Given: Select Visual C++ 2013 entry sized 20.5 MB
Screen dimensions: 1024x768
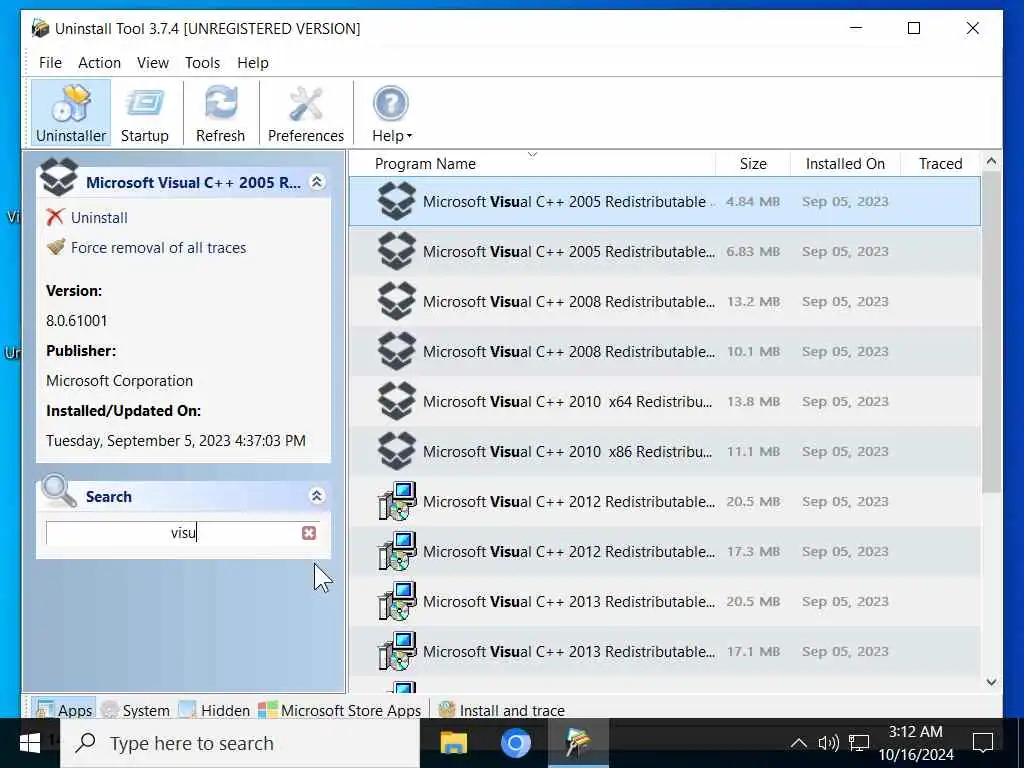Looking at the screenshot, I should tap(665, 601).
